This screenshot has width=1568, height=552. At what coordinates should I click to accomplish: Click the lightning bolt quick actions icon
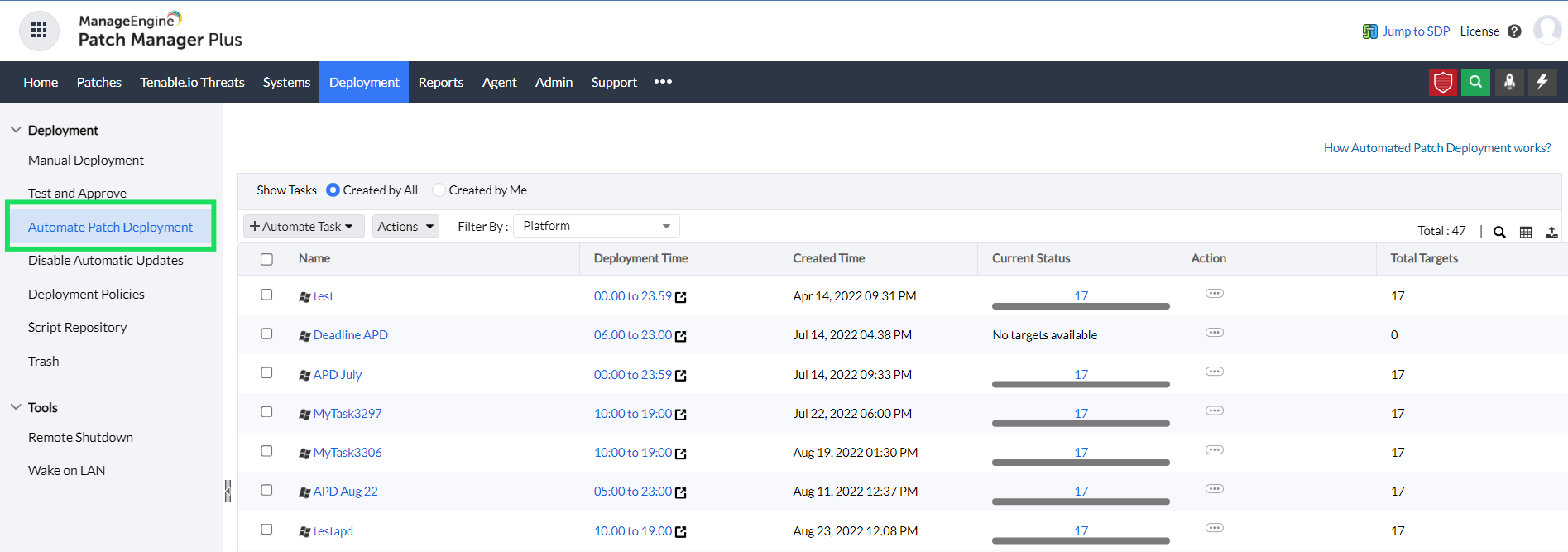(1542, 82)
